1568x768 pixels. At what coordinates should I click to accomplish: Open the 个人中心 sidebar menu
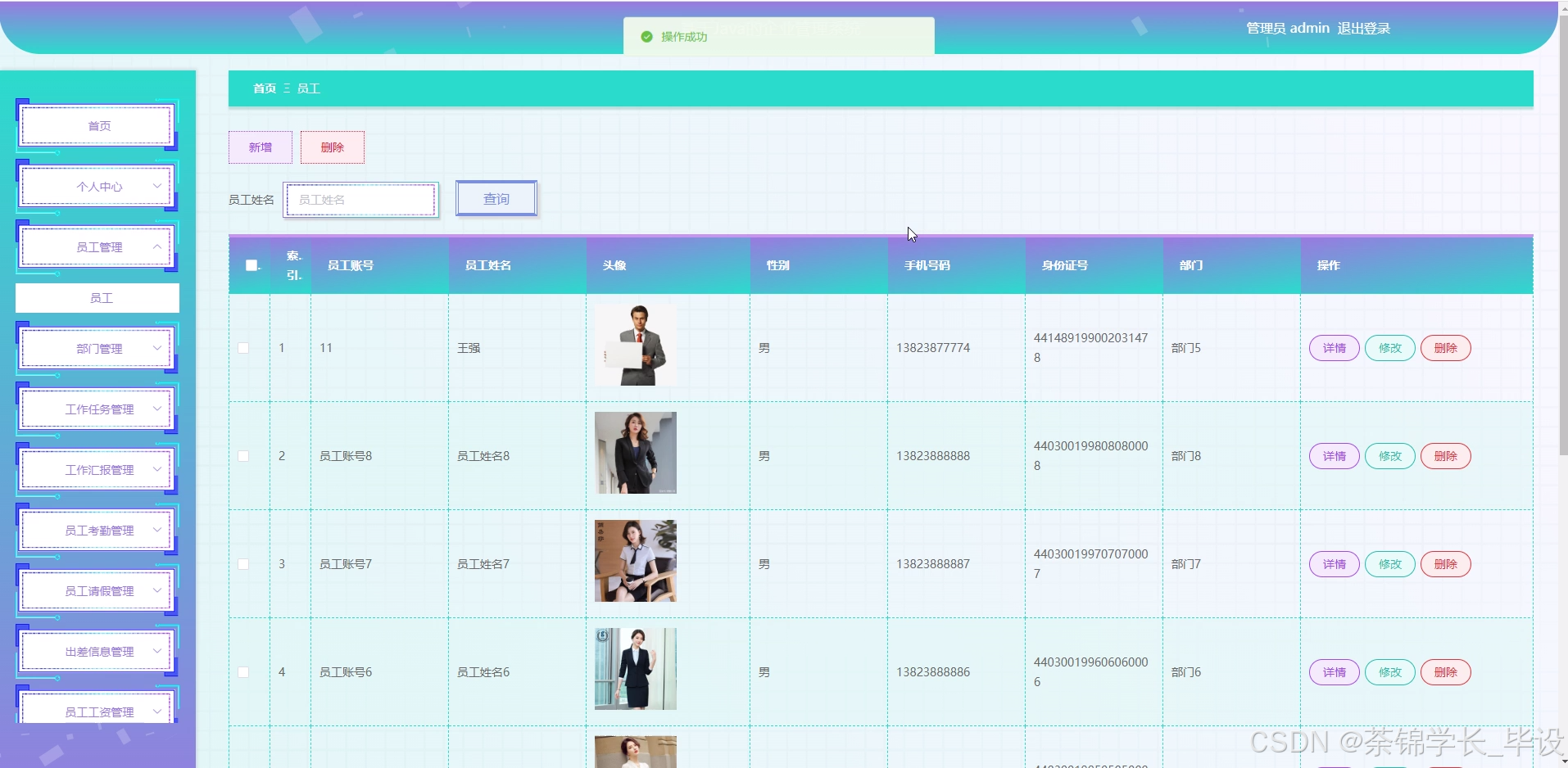97,187
